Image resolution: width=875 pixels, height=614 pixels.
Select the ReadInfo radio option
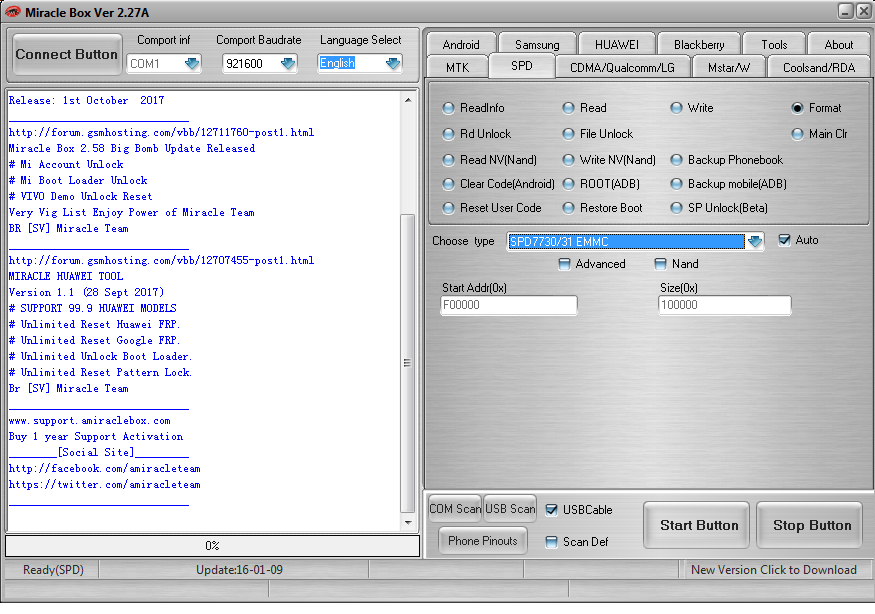tap(448, 108)
